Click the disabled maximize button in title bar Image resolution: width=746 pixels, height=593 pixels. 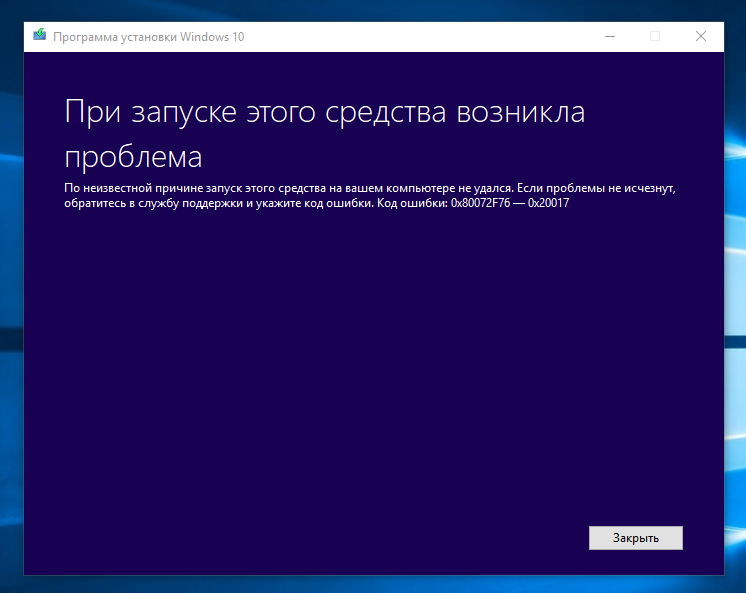655,37
